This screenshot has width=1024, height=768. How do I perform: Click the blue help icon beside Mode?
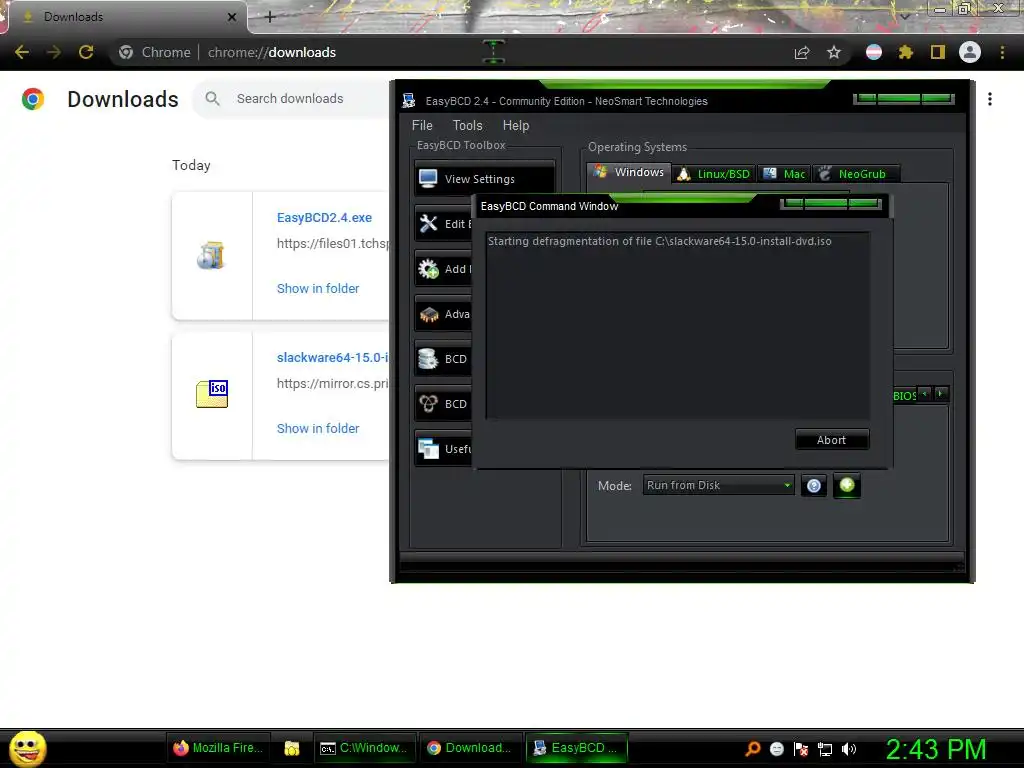814,485
